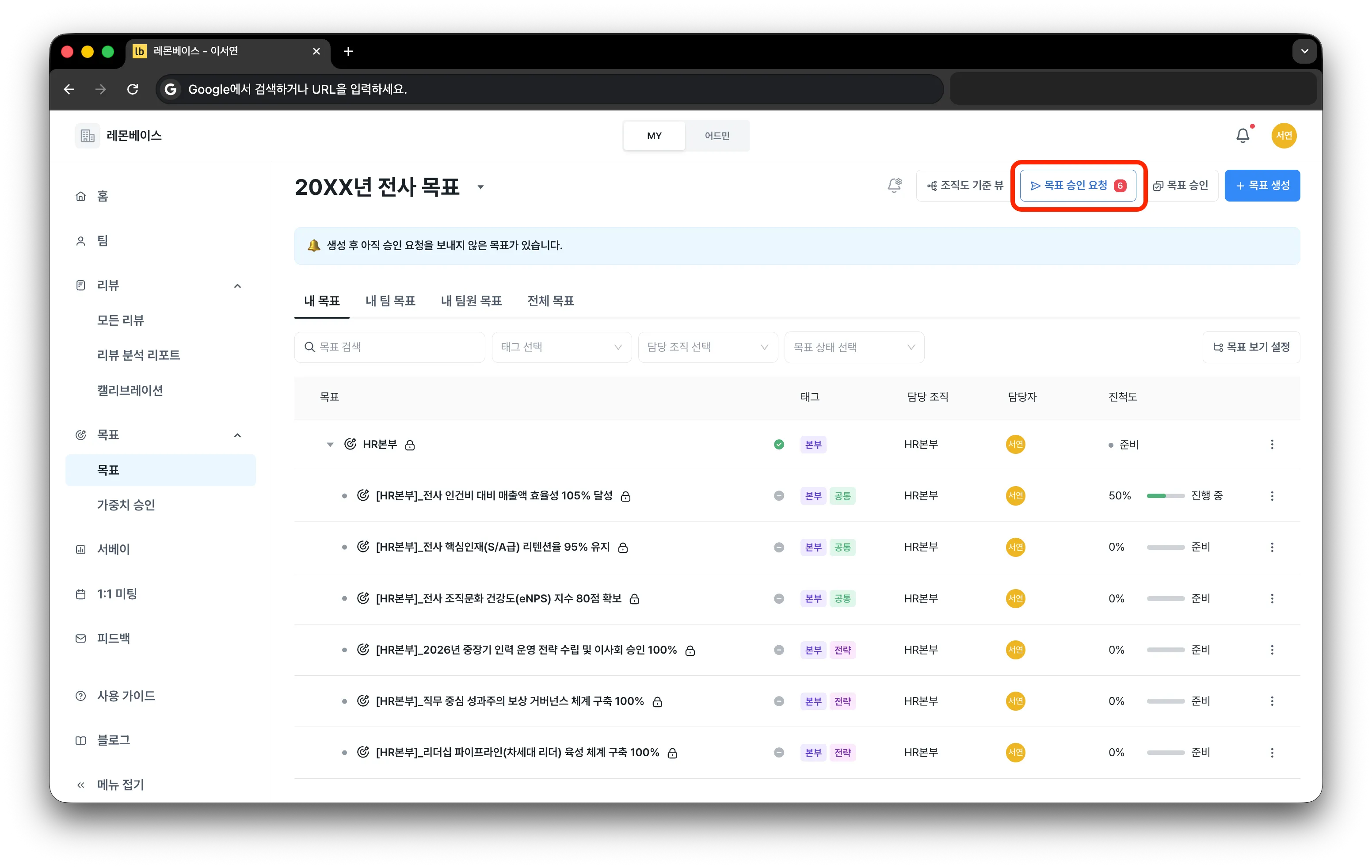Click the 조직도 기준 뷰 button

coord(965,186)
